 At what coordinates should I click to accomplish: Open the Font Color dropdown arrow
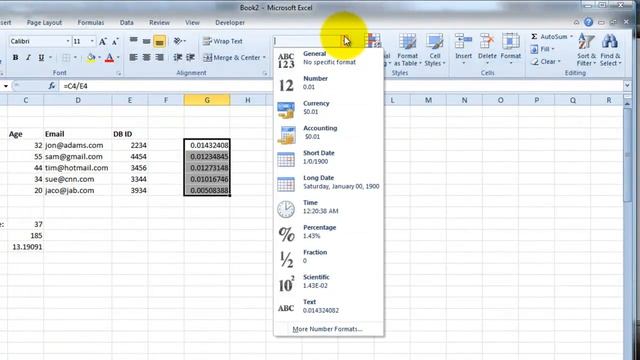pos(118,58)
